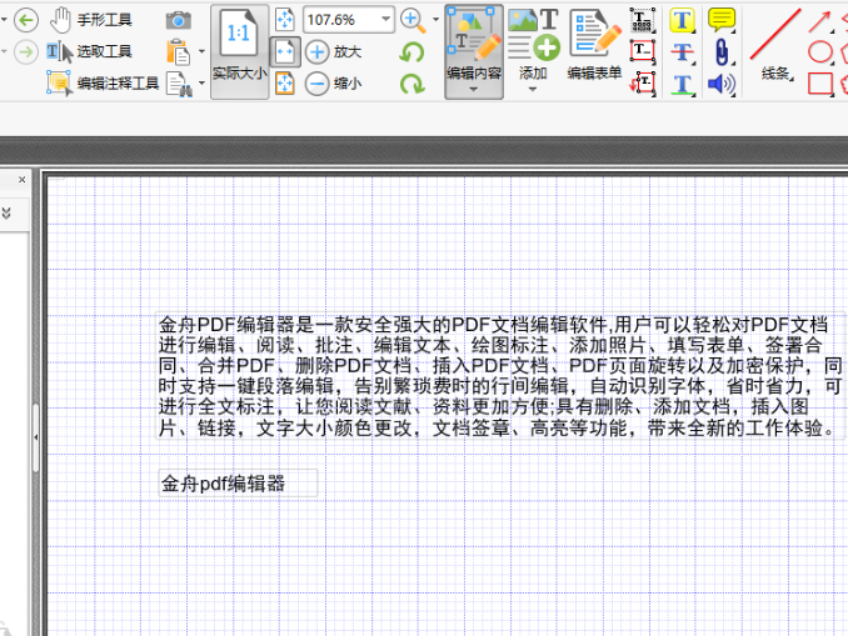Viewport: 848px width, 636px height.
Task: Toggle the 编辑内容 edit content tool
Action: pyautogui.click(x=474, y=45)
